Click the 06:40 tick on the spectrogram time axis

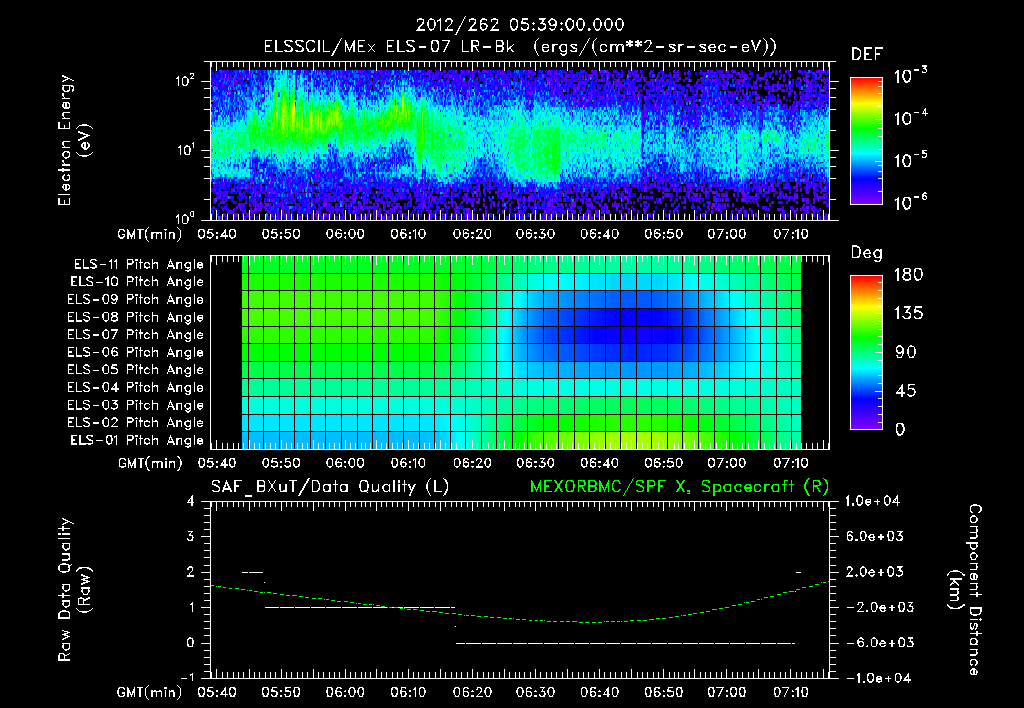coord(600,234)
